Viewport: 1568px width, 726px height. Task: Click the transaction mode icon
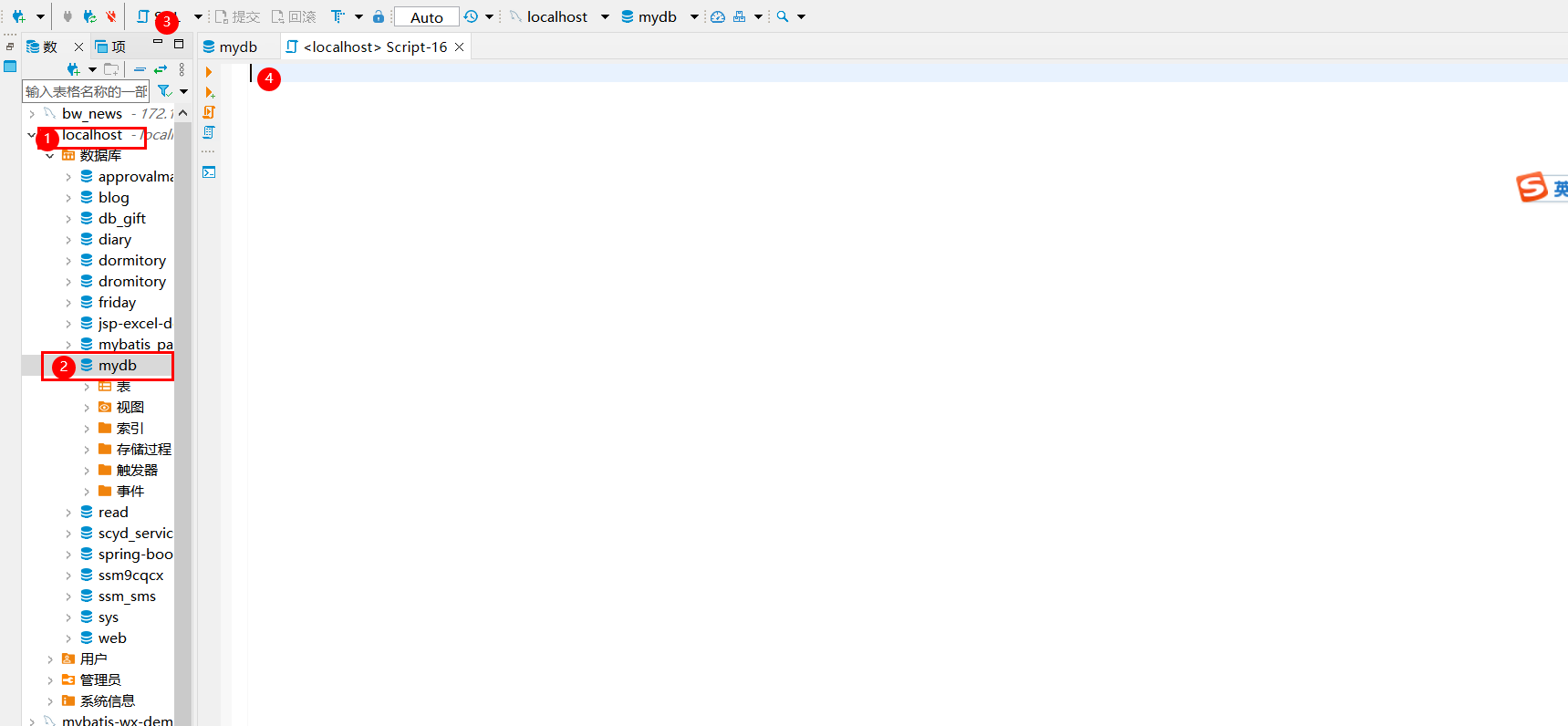pos(337,16)
